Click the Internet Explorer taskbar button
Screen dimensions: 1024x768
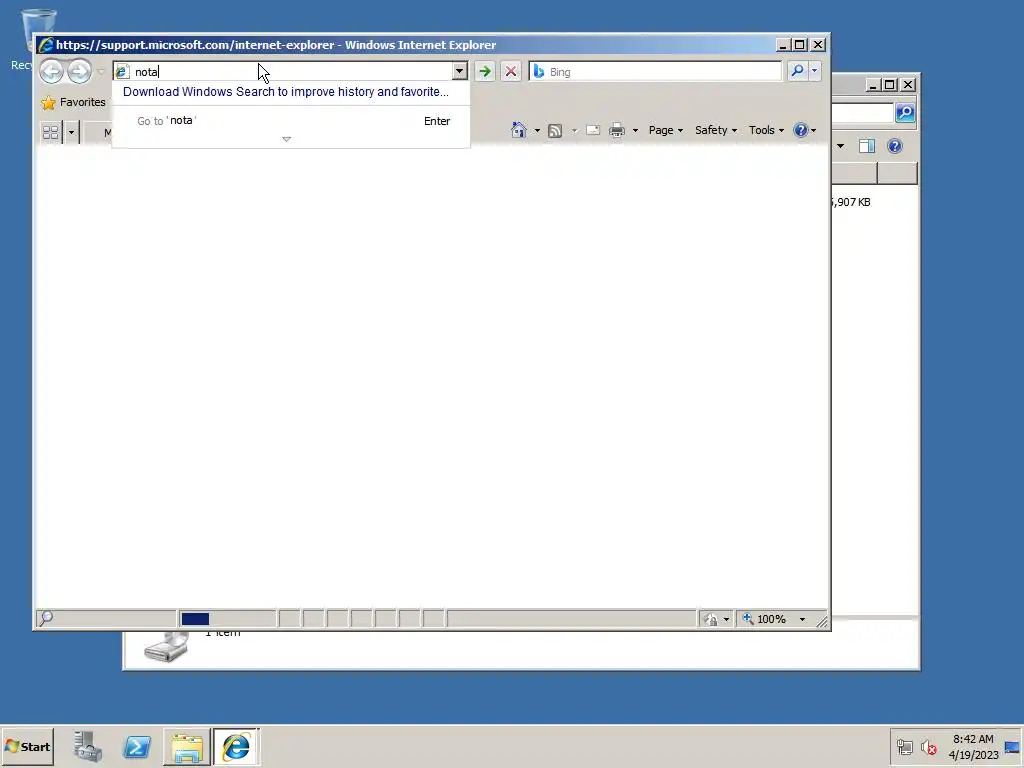(236, 746)
